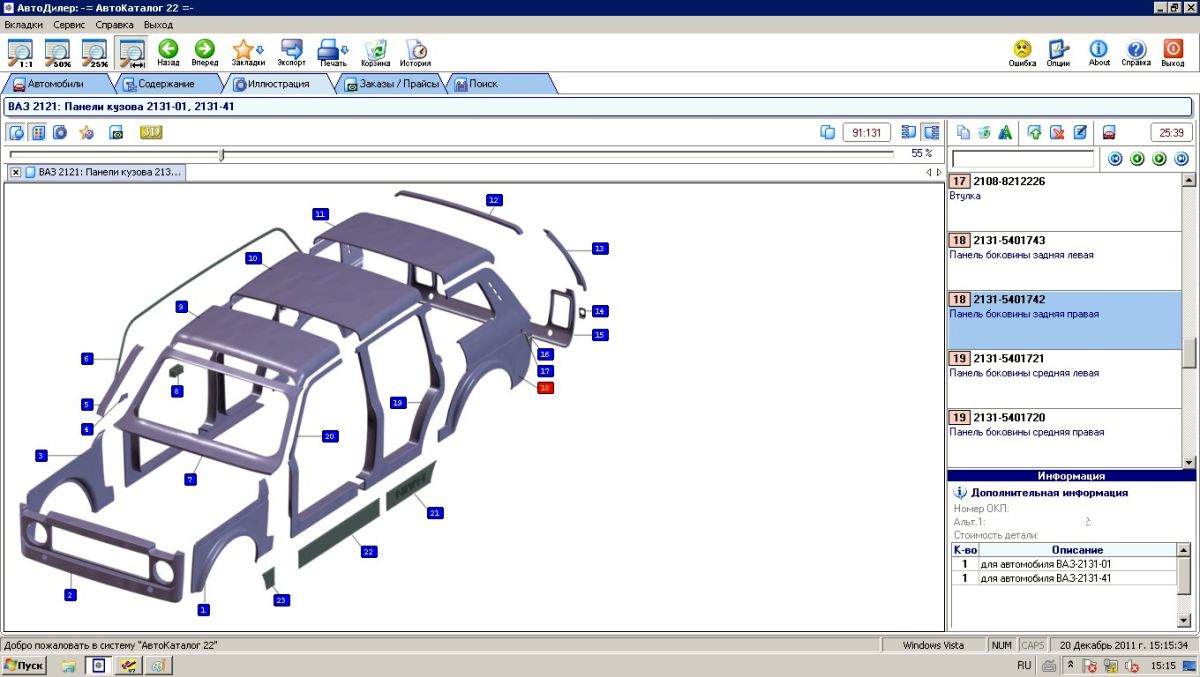
Task: Click the parts search input field
Action: 1023,159
